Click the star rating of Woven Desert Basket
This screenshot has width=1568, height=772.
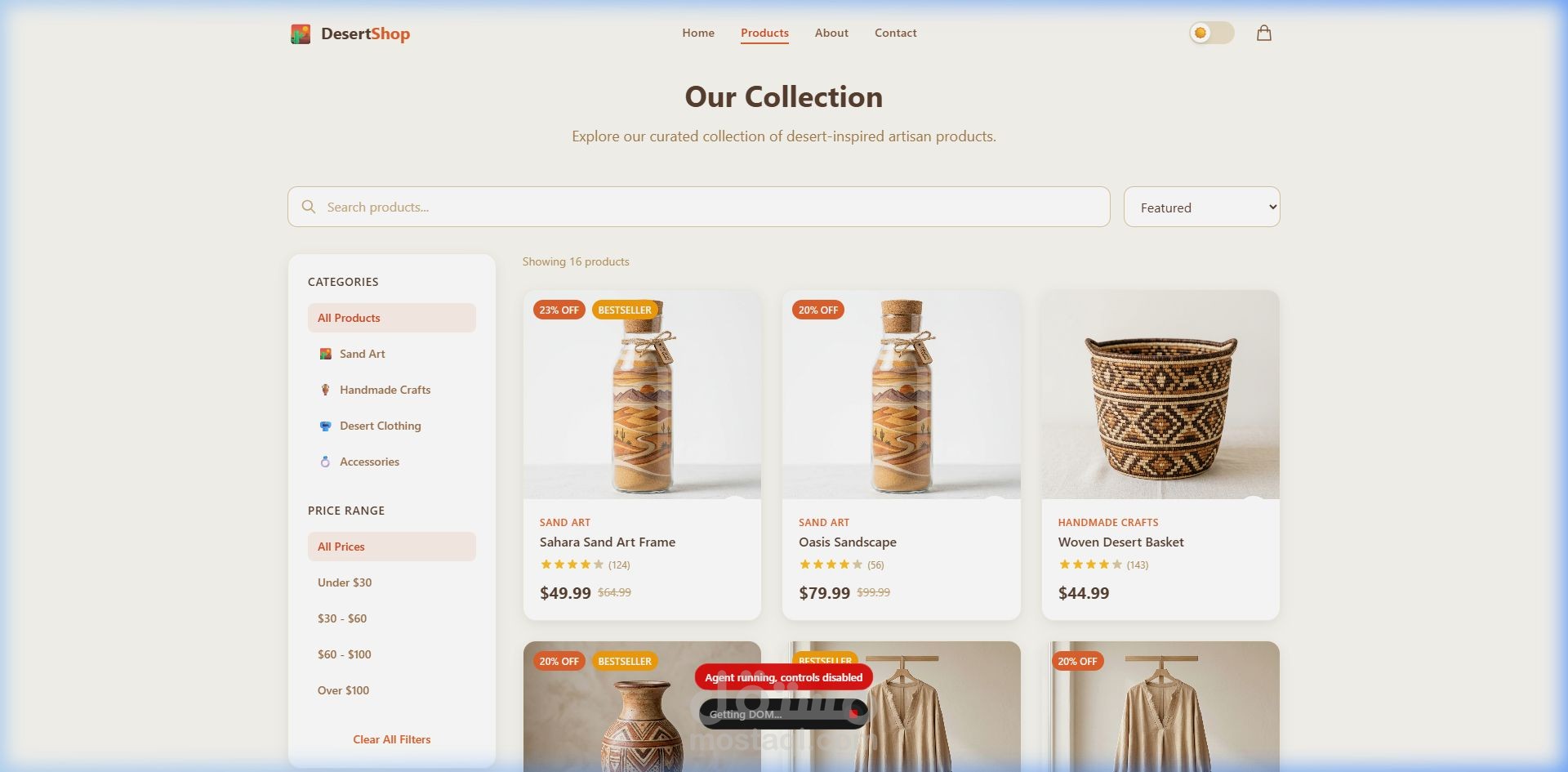point(1090,564)
